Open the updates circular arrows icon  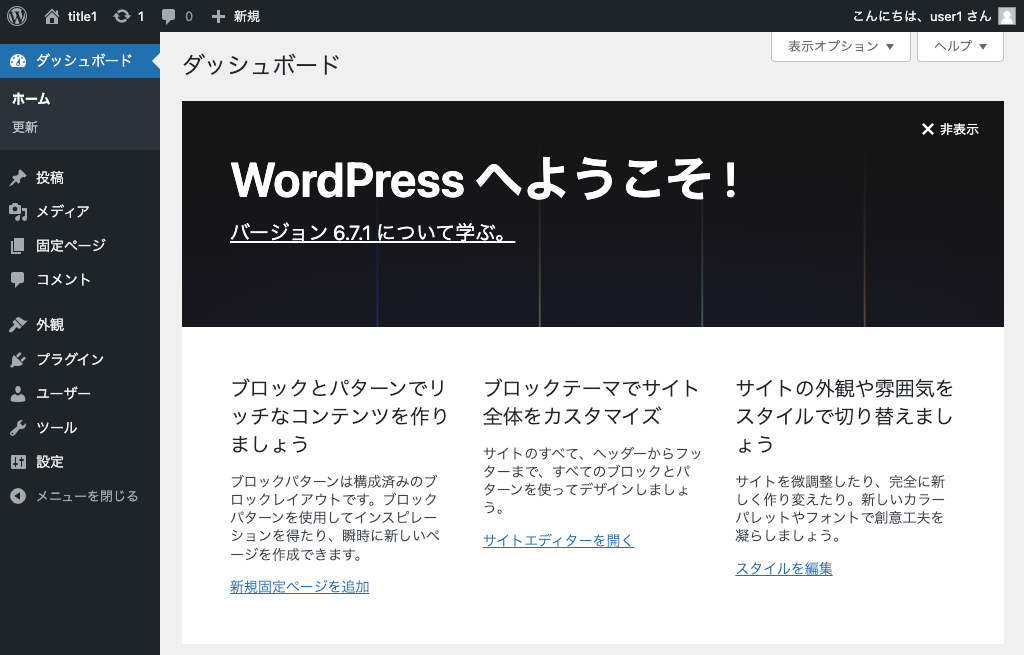point(121,16)
